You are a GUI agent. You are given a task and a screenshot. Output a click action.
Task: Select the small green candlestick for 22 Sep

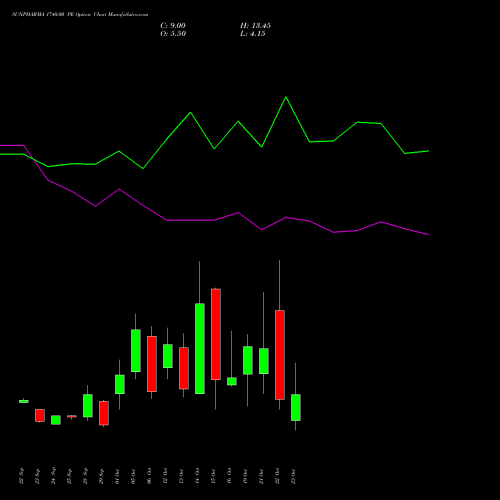(24, 401)
